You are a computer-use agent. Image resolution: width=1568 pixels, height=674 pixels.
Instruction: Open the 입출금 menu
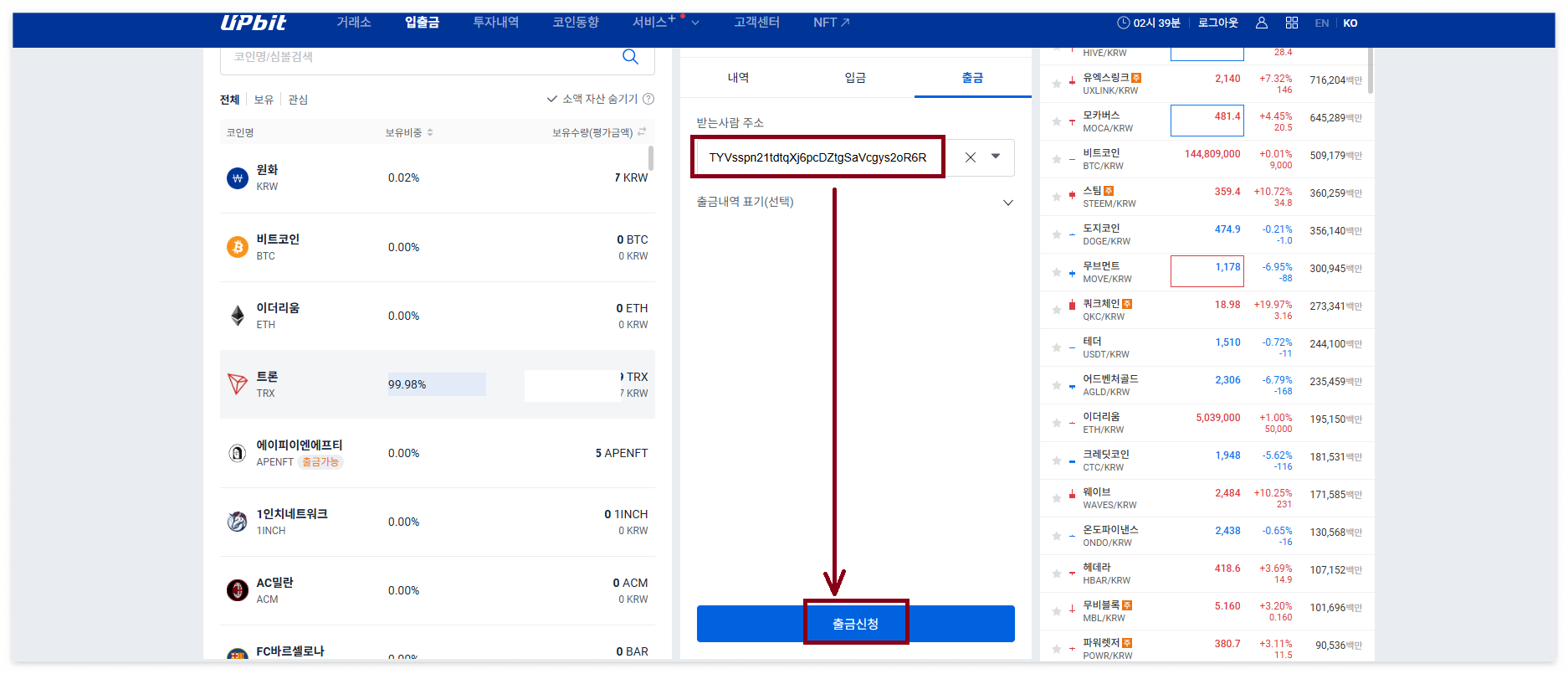pos(422,23)
